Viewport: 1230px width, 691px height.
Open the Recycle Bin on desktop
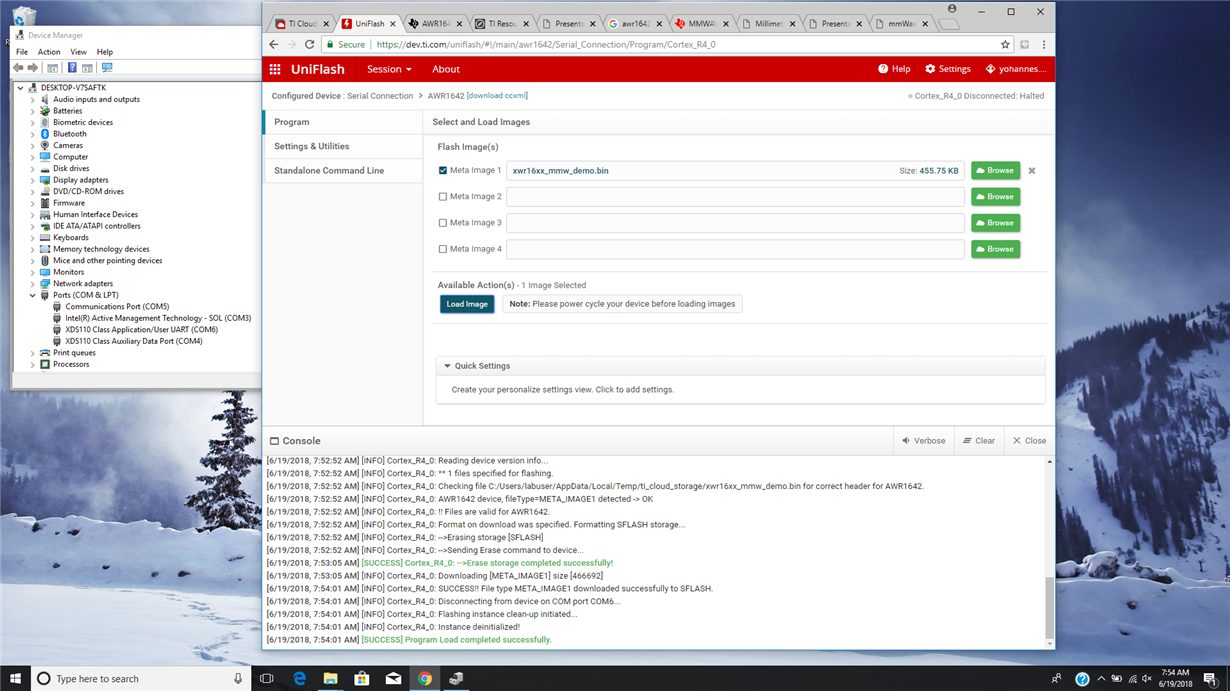[22, 18]
